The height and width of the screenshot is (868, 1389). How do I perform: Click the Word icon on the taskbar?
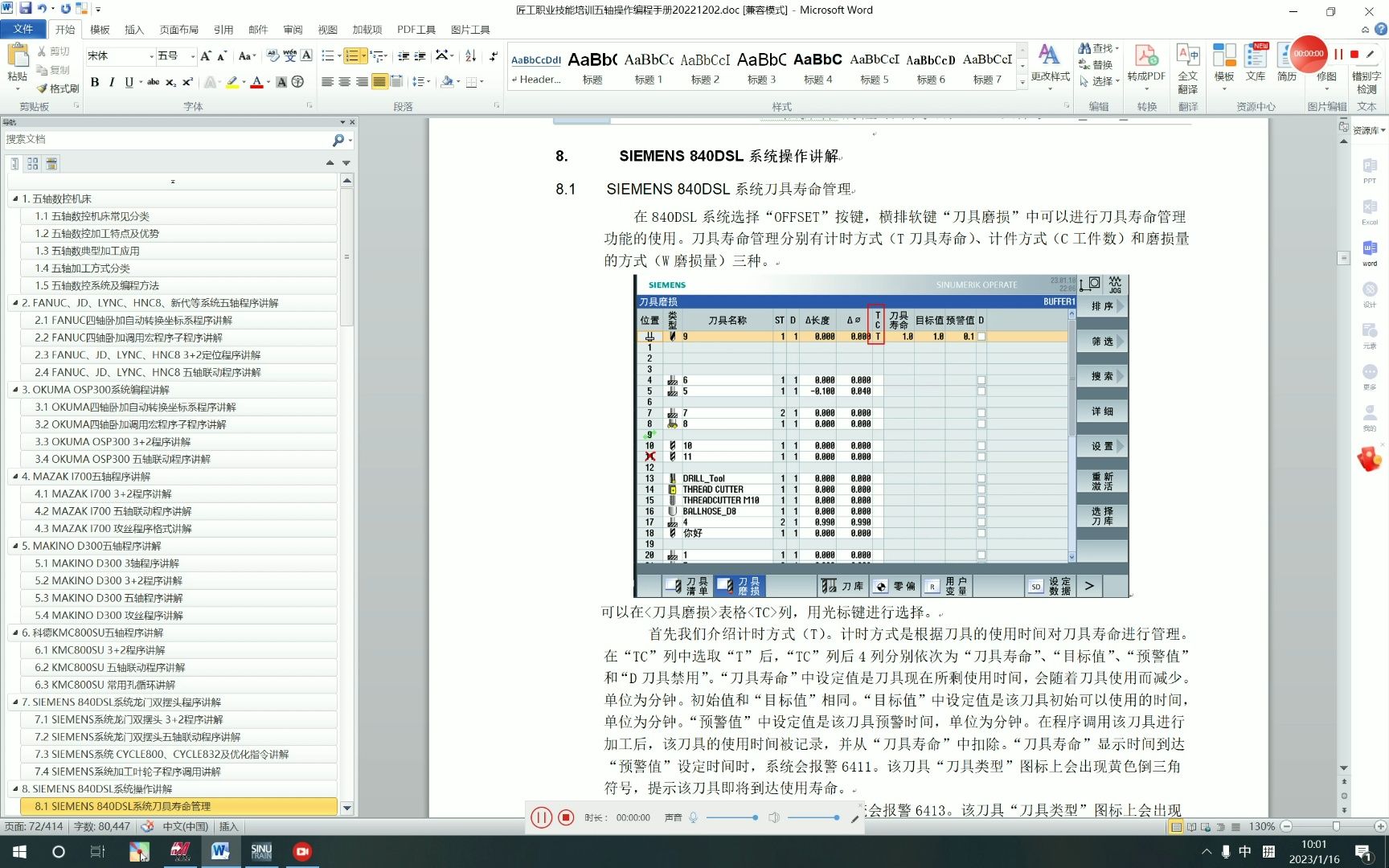click(x=220, y=851)
